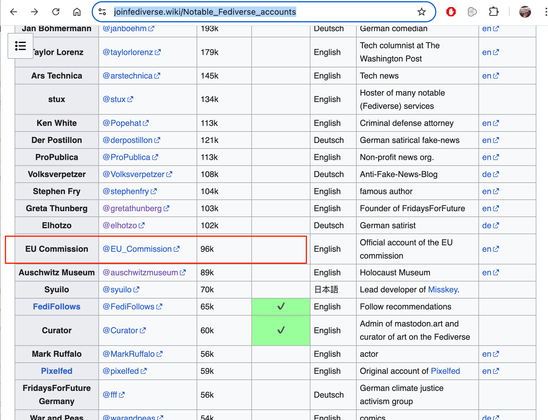
Task: Open Wikipedia en link for Ken White
Action: coord(490,123)
